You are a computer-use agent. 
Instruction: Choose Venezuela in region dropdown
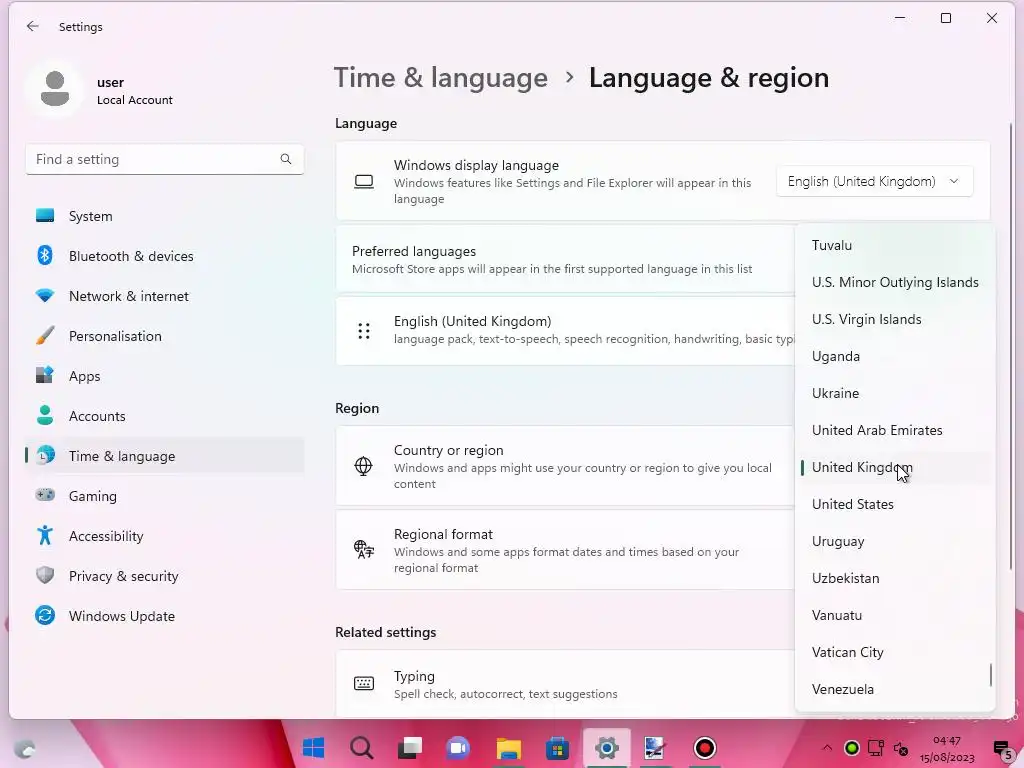tap(895, 689)
